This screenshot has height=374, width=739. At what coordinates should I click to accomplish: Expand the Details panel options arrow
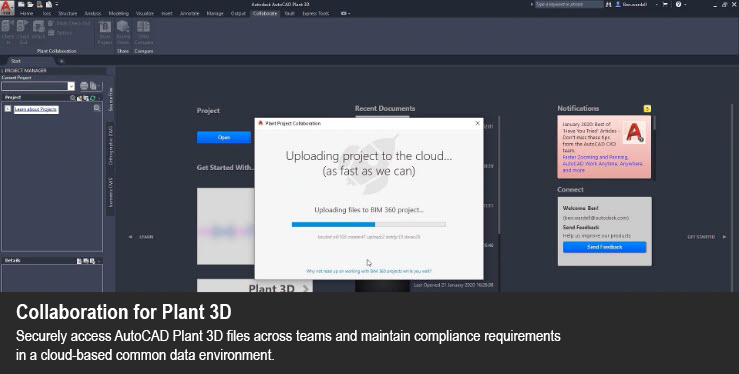99,261
